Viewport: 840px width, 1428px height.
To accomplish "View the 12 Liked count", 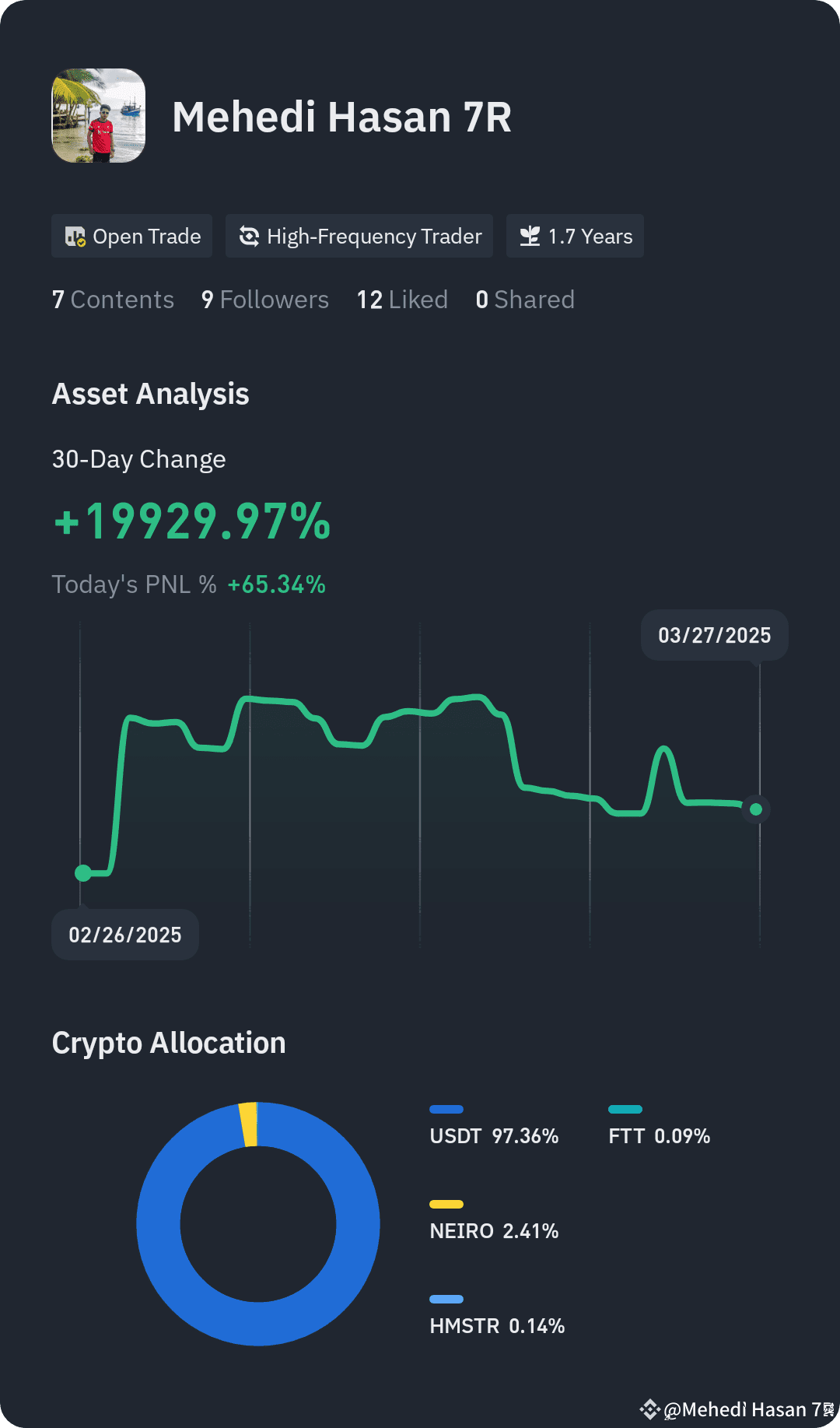I will [402, 300].
